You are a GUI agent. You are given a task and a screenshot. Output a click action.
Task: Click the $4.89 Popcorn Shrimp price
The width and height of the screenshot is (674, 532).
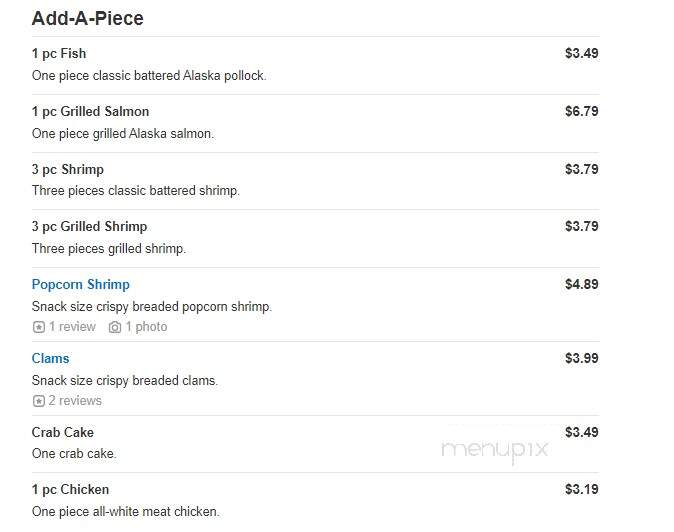click(582, 284)
